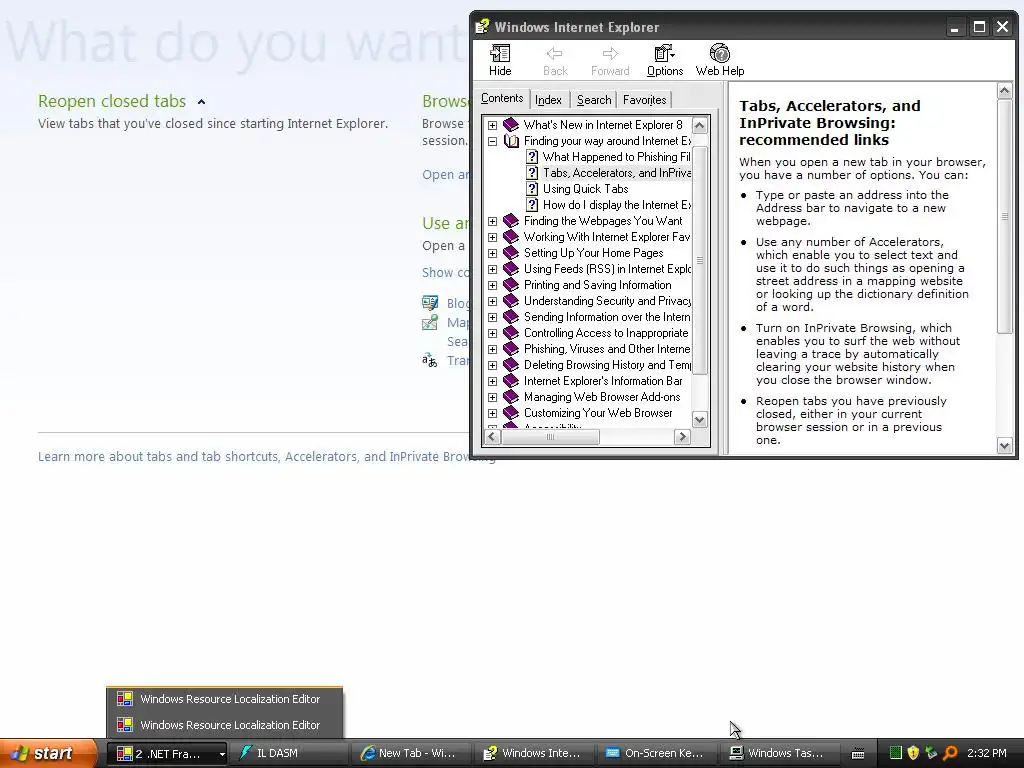The width and height of the screenshot is (1024, 768).
Task: Collapse Reopen closed tabs section chevron
Action: point(201,102)
